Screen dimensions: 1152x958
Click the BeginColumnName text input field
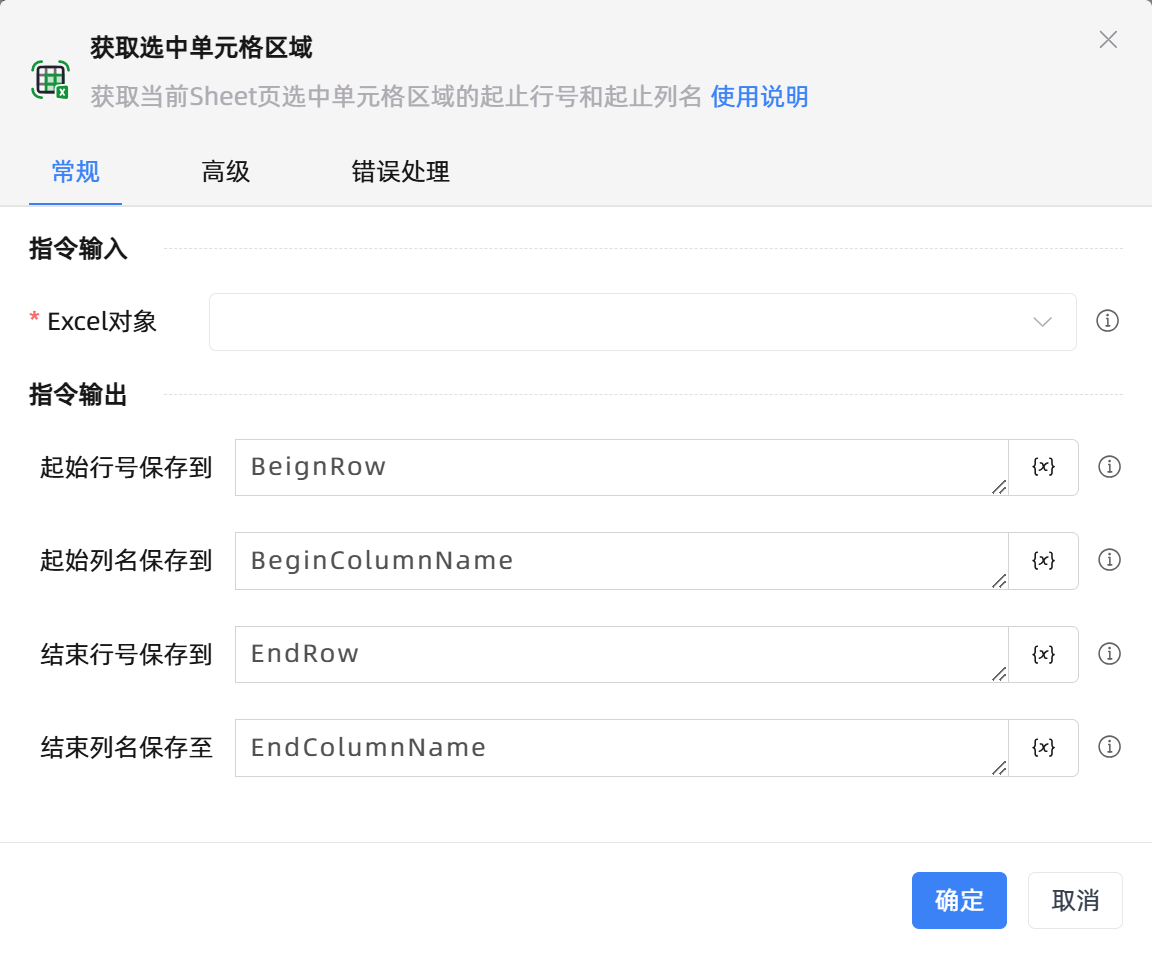[x=620, y=560]
